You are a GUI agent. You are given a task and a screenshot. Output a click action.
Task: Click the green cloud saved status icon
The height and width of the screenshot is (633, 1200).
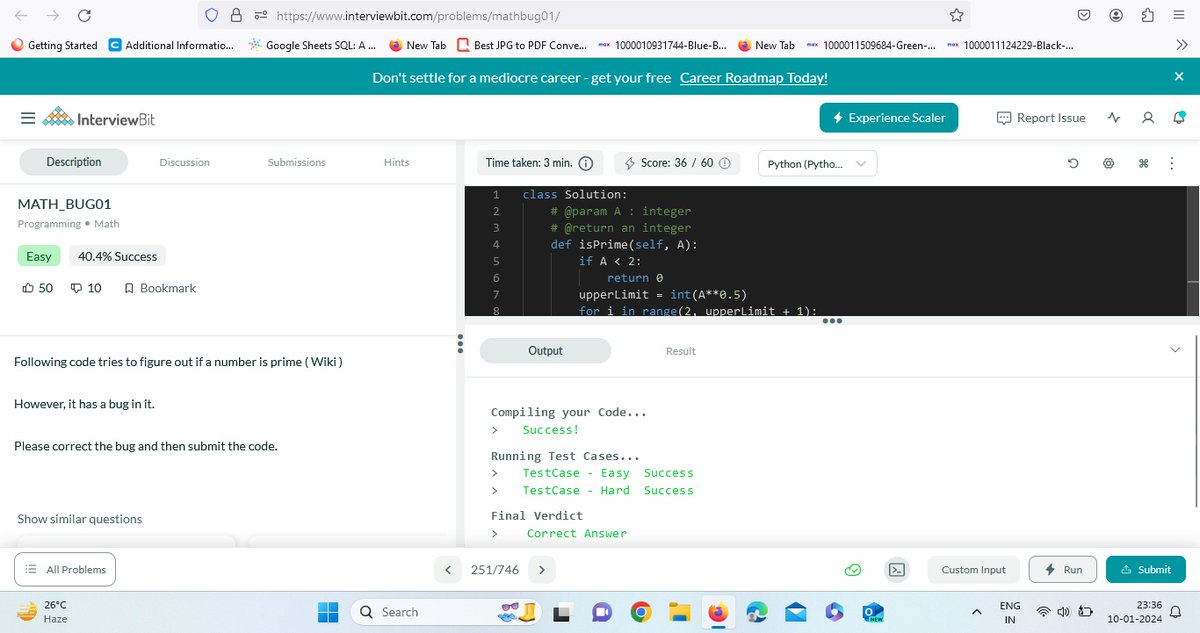(853, 570)
